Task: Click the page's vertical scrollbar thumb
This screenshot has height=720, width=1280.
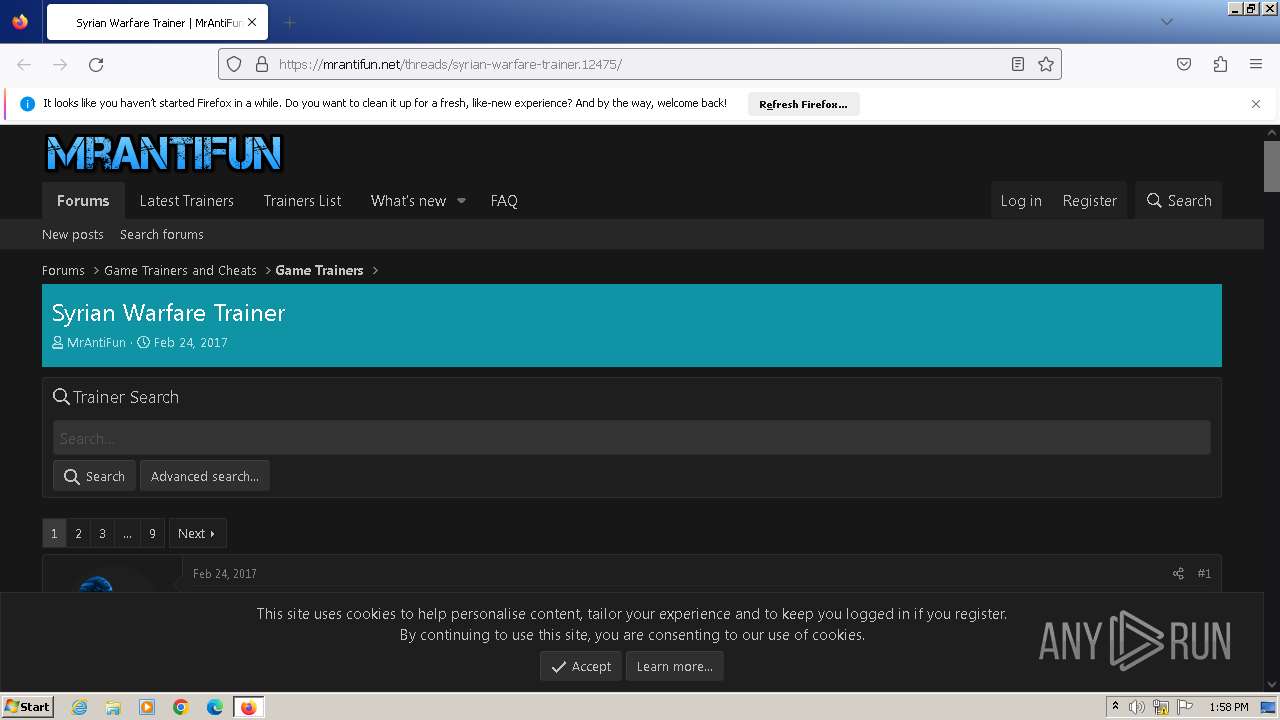Action: coord(1272,165)
